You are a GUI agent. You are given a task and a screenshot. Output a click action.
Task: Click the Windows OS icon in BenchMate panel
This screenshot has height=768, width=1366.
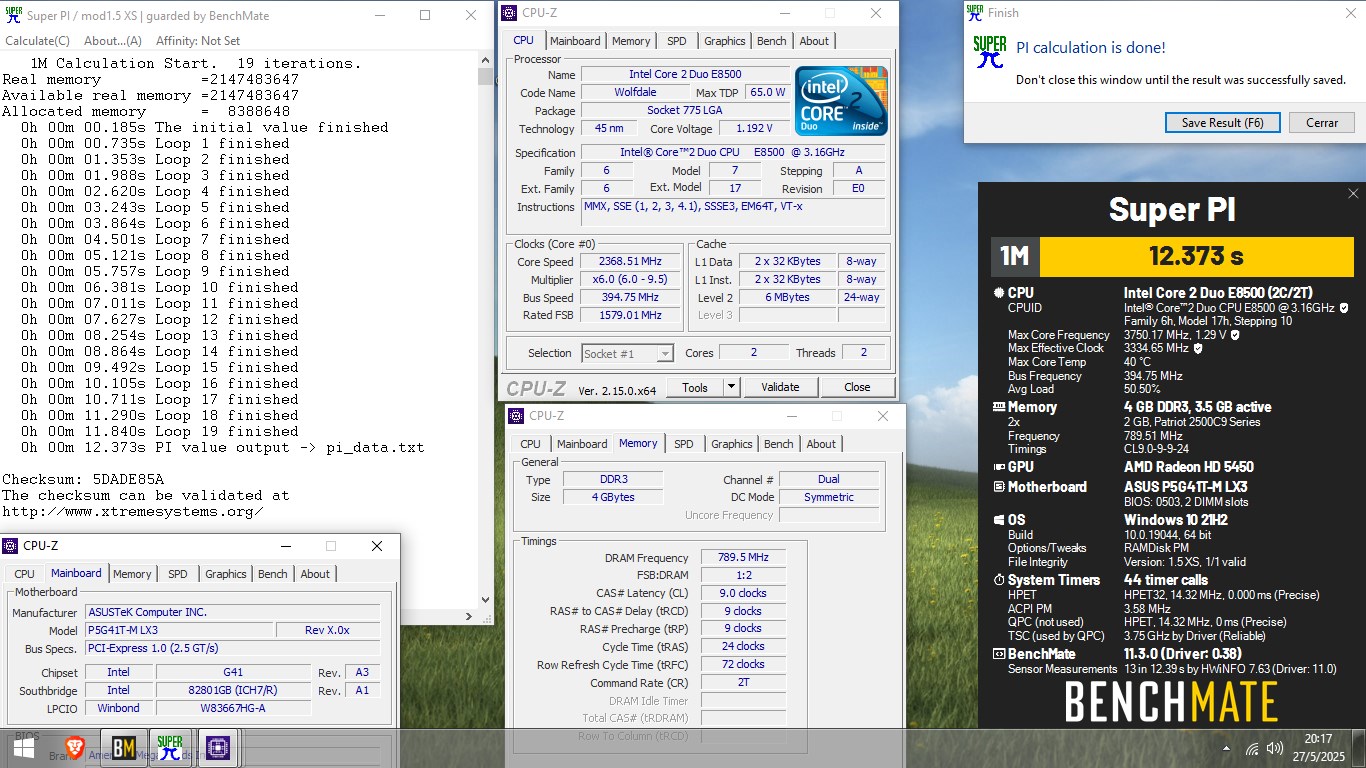(998, 520)
